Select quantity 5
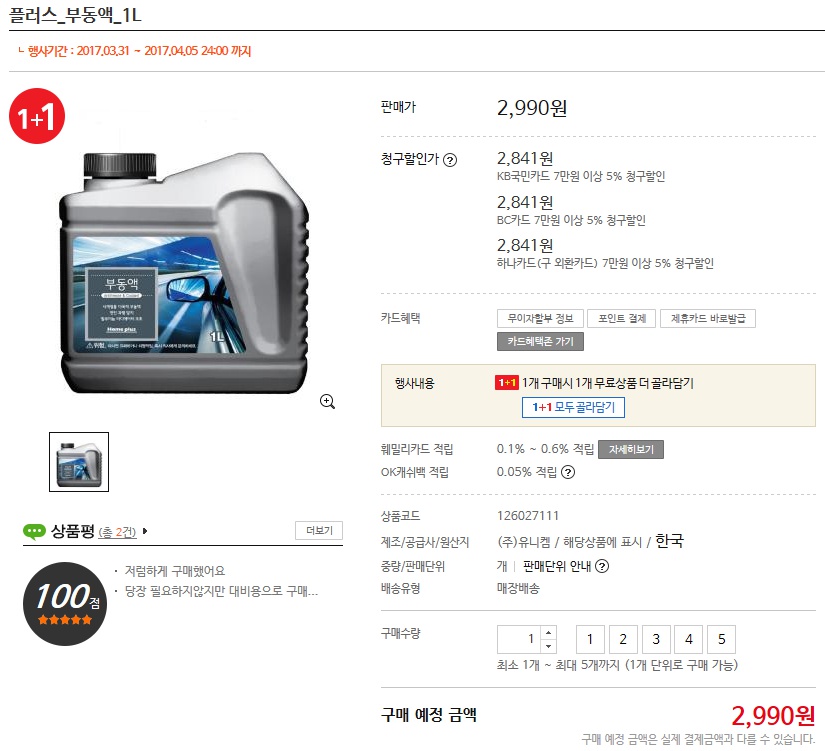 tap(721, 639)
